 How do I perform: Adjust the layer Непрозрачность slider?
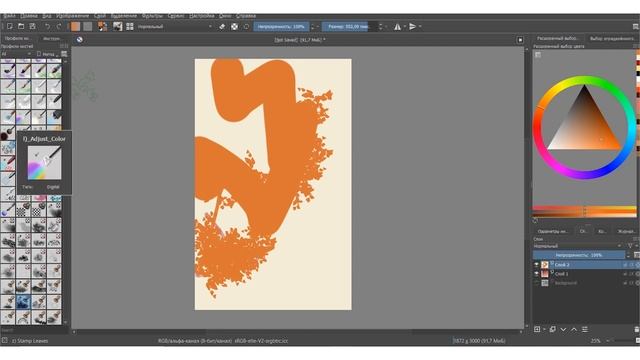click(x=579, y=255)
